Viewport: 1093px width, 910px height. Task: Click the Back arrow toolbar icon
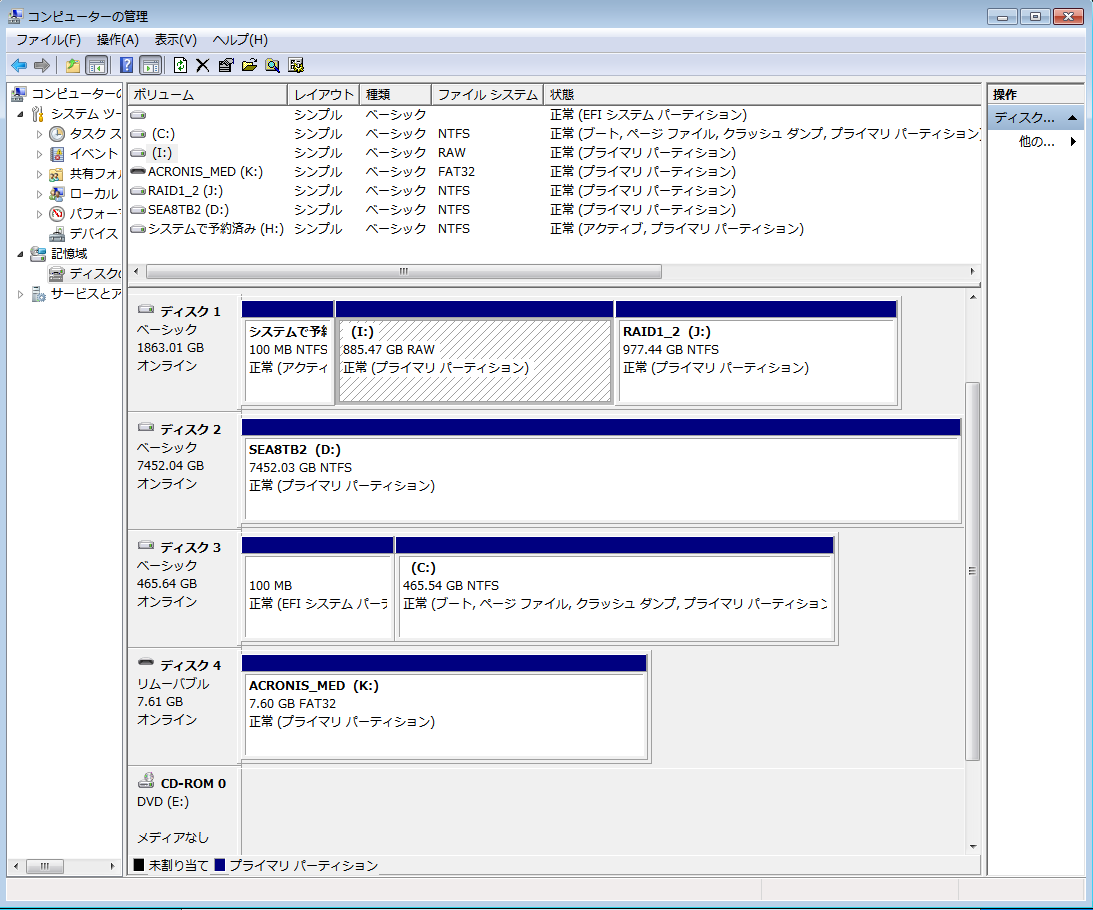(18, 65)
